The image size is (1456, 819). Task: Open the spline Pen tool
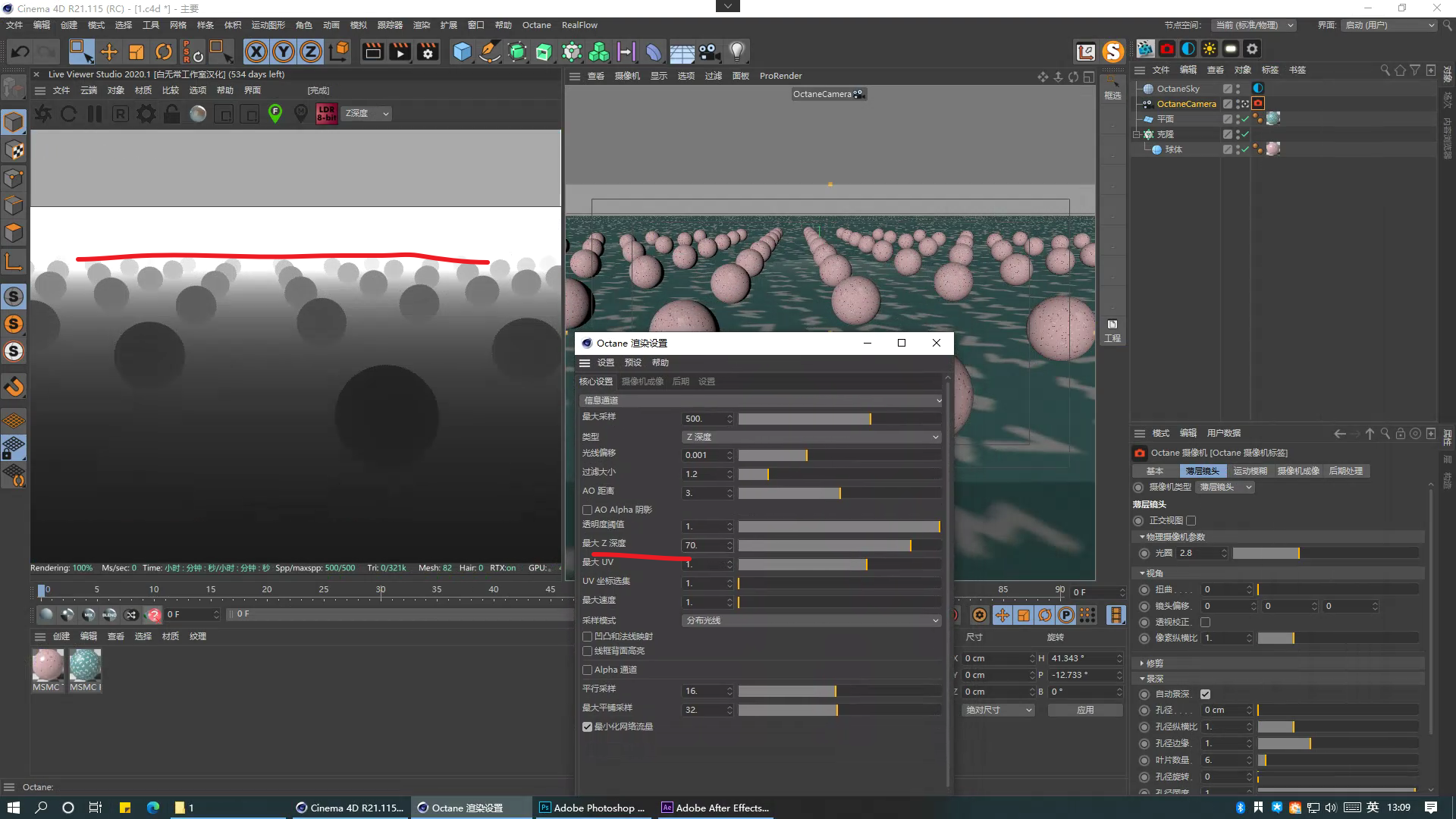[x=490, y=52]
